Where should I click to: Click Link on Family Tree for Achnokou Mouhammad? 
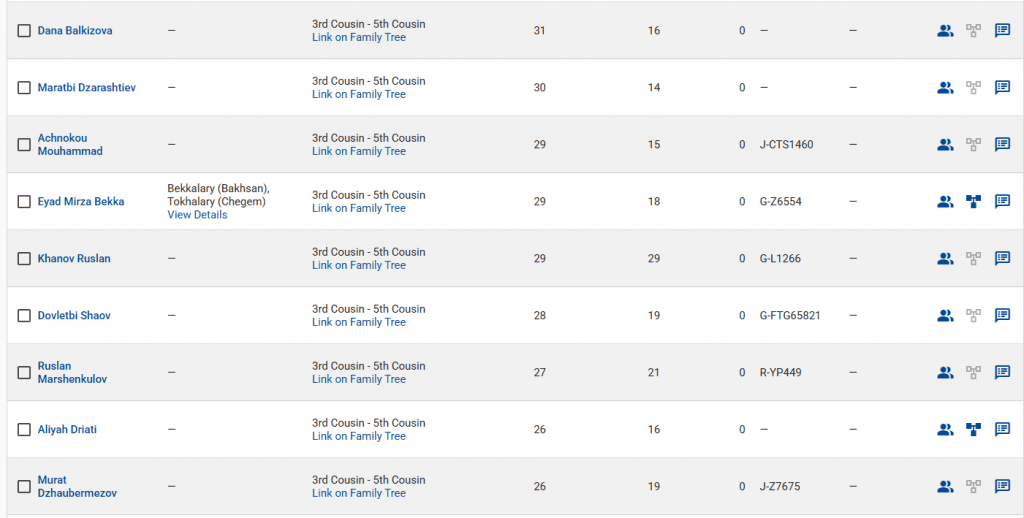[358, 151]
